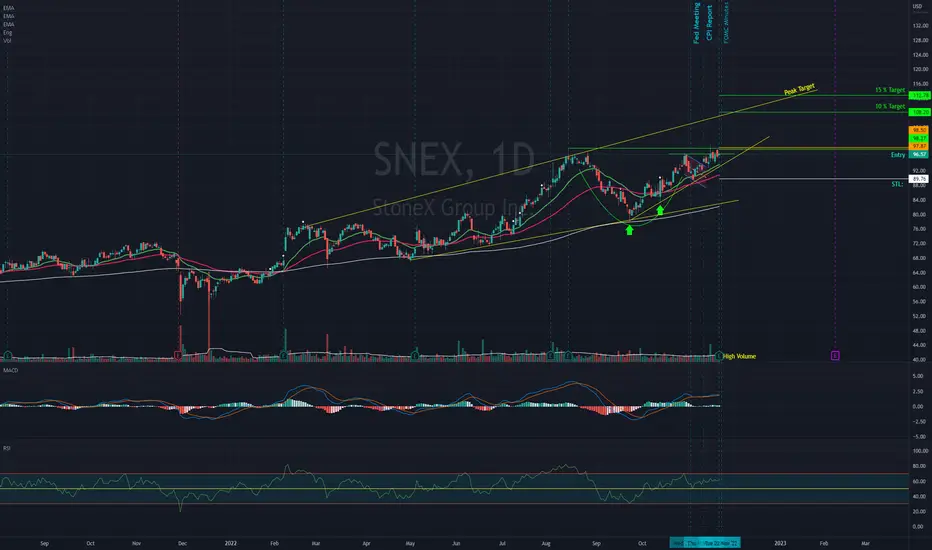Select the 'Peak Target' trendline label

coord(799,90)
